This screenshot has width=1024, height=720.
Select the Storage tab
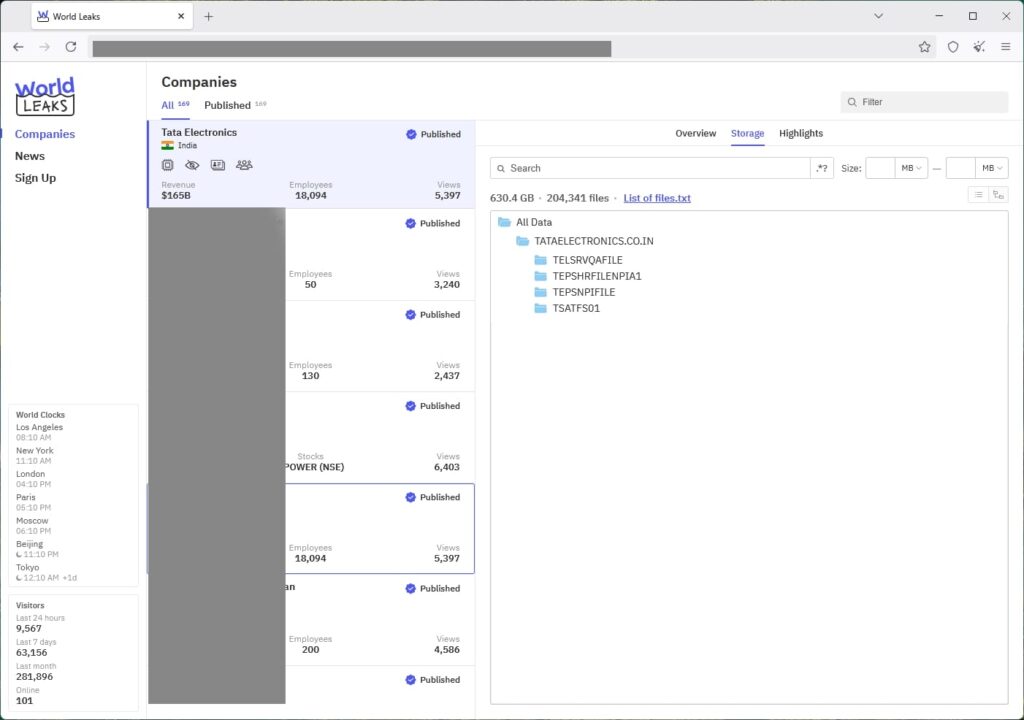pyautogui.click(x=747, y=133)
